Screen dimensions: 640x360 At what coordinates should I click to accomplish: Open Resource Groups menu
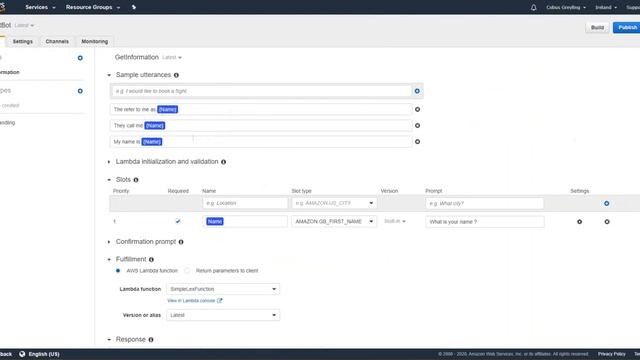93,7
